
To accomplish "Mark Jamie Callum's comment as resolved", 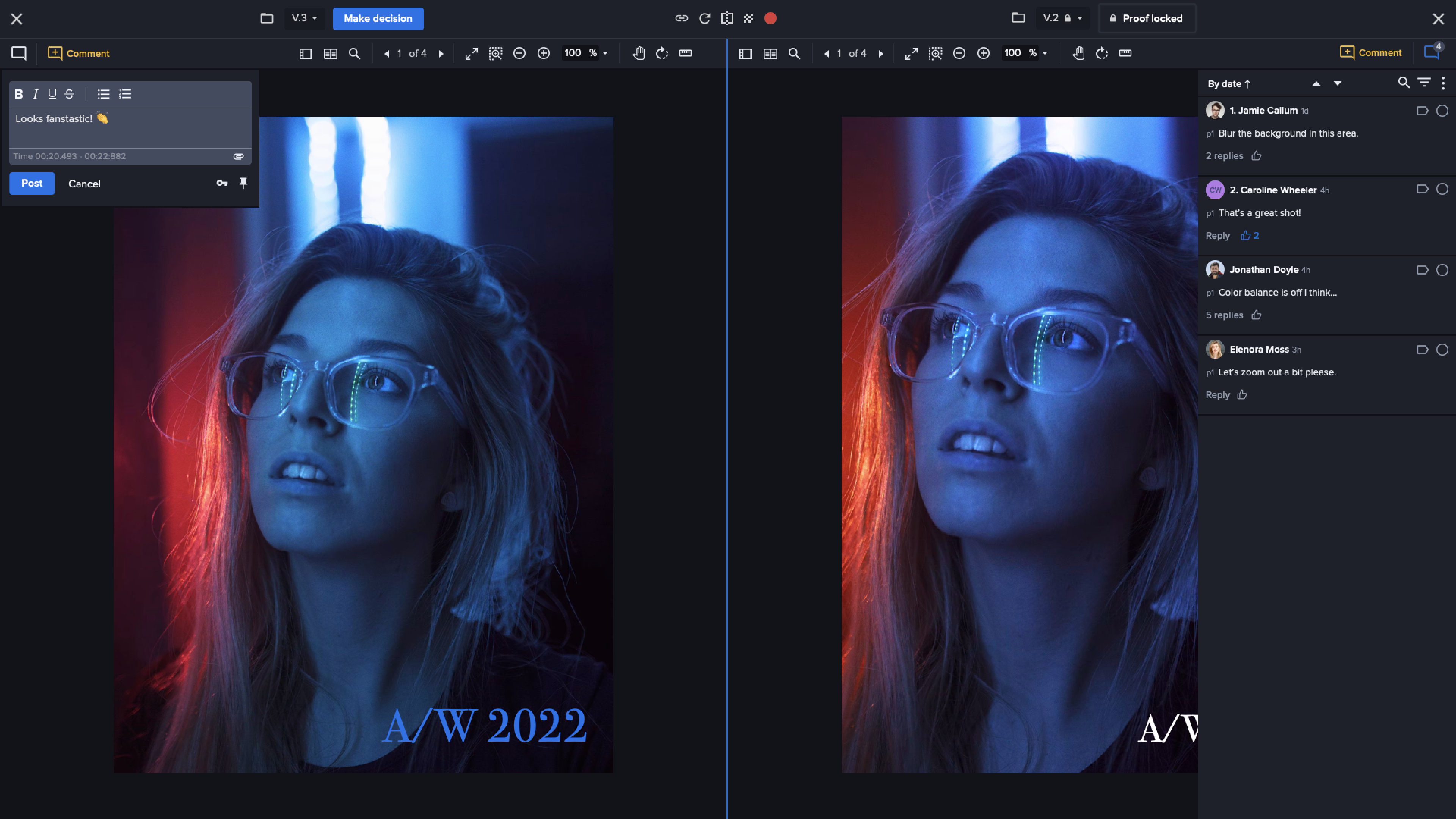I will coord(1443,111).
